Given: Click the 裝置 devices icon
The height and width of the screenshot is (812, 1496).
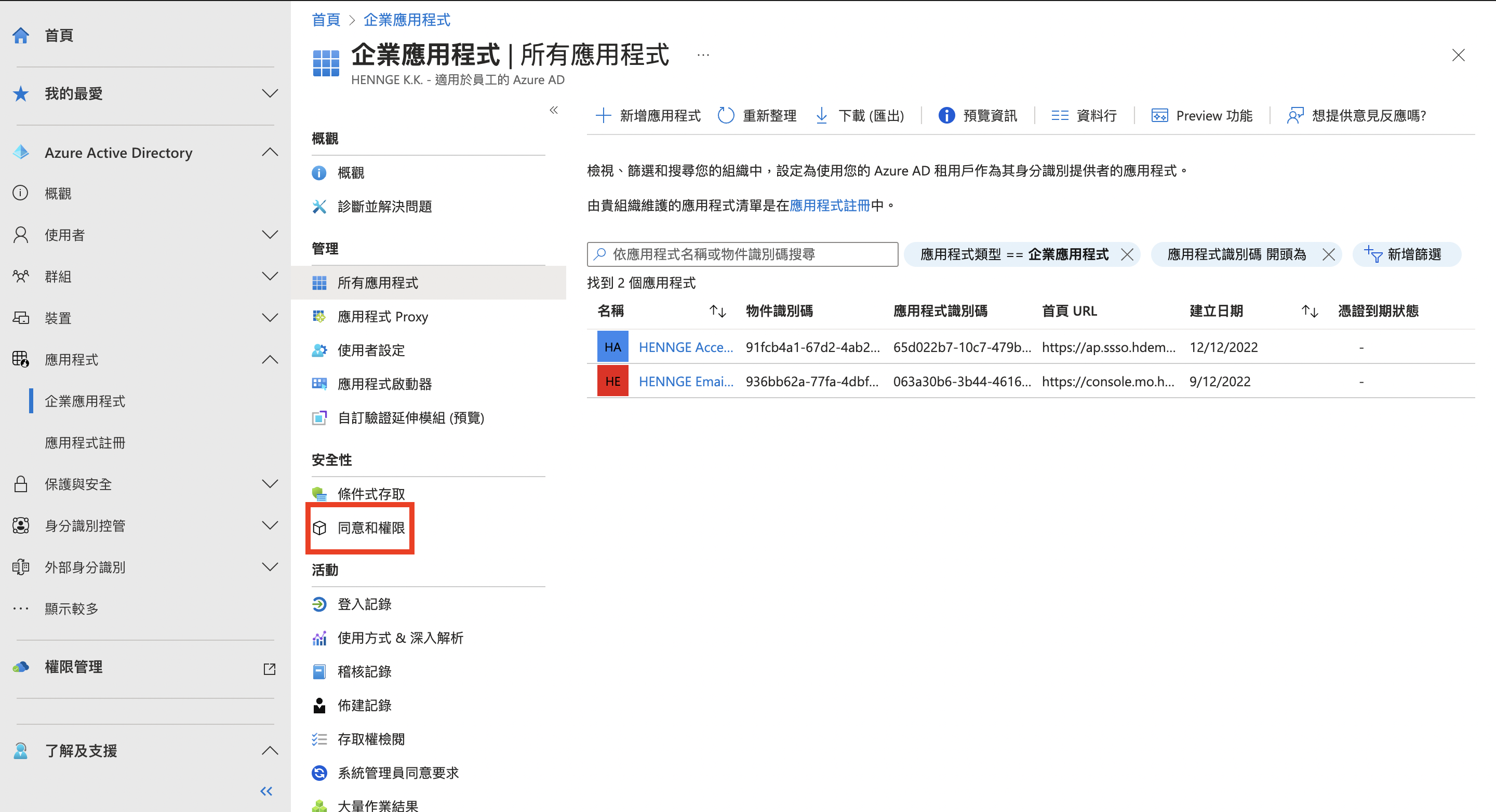Looking at the screenshot, I should click(21, 318).
